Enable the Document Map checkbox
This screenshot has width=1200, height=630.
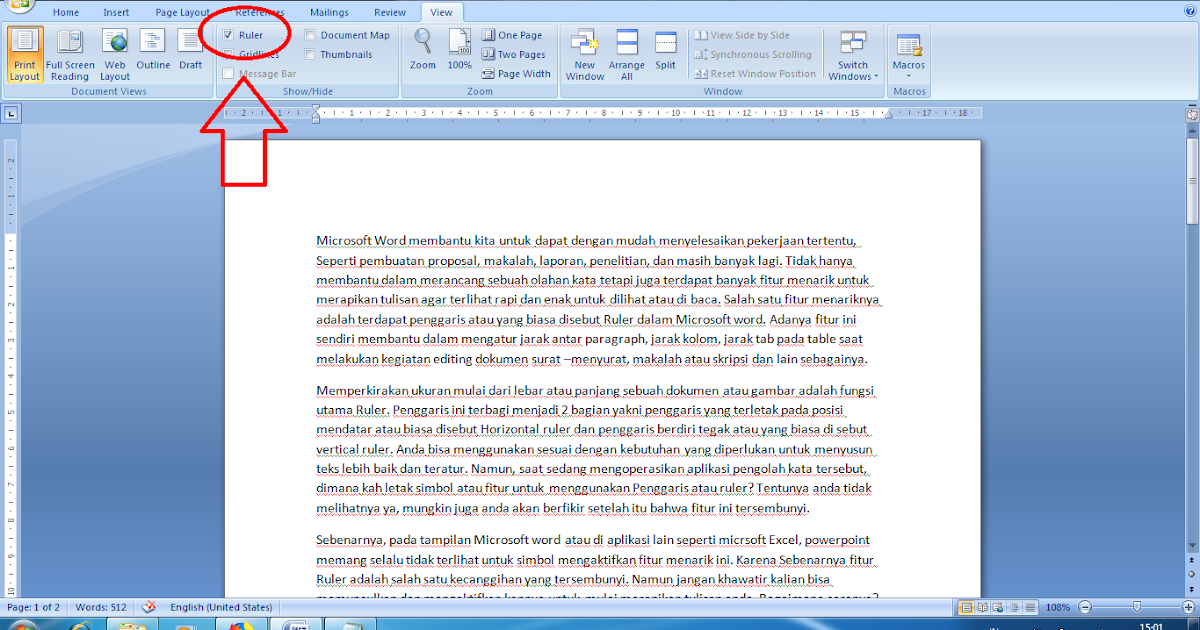point(310,35)
